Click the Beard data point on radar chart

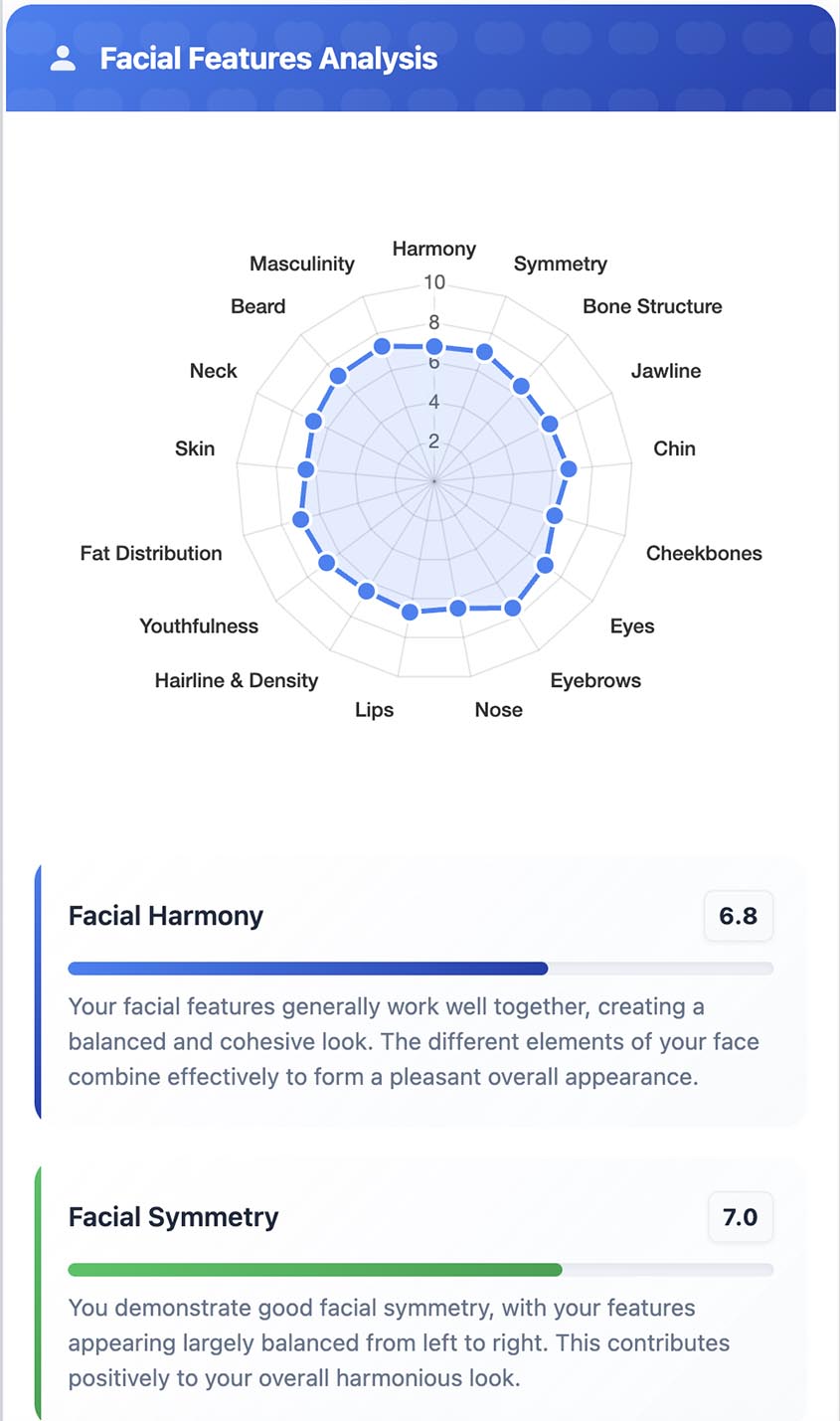(x=338, y=376)
